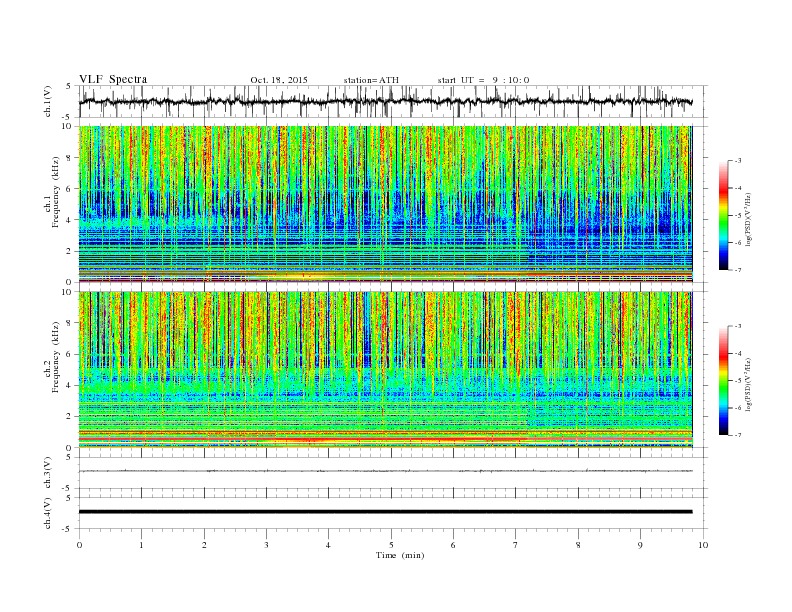Click the ch.2 spectrogram color scale bar

point(723,380)
